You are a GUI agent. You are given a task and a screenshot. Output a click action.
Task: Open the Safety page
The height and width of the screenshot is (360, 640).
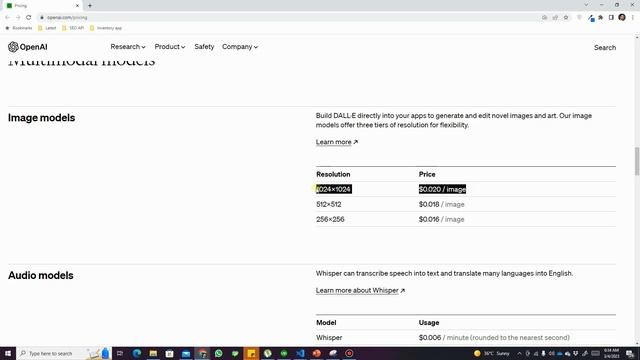tap(204, 47)
